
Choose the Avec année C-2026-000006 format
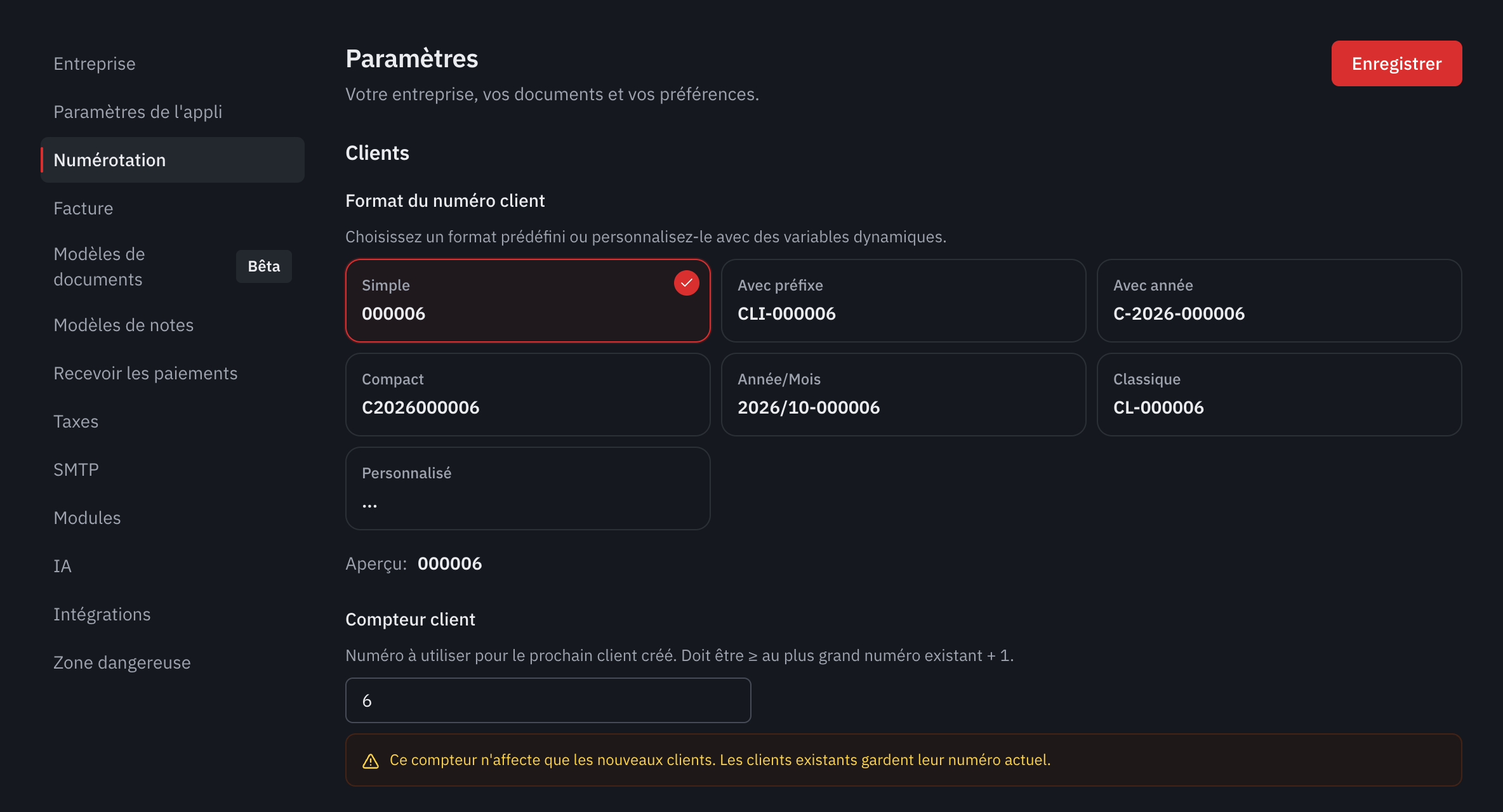click(x=1279, y=300)
